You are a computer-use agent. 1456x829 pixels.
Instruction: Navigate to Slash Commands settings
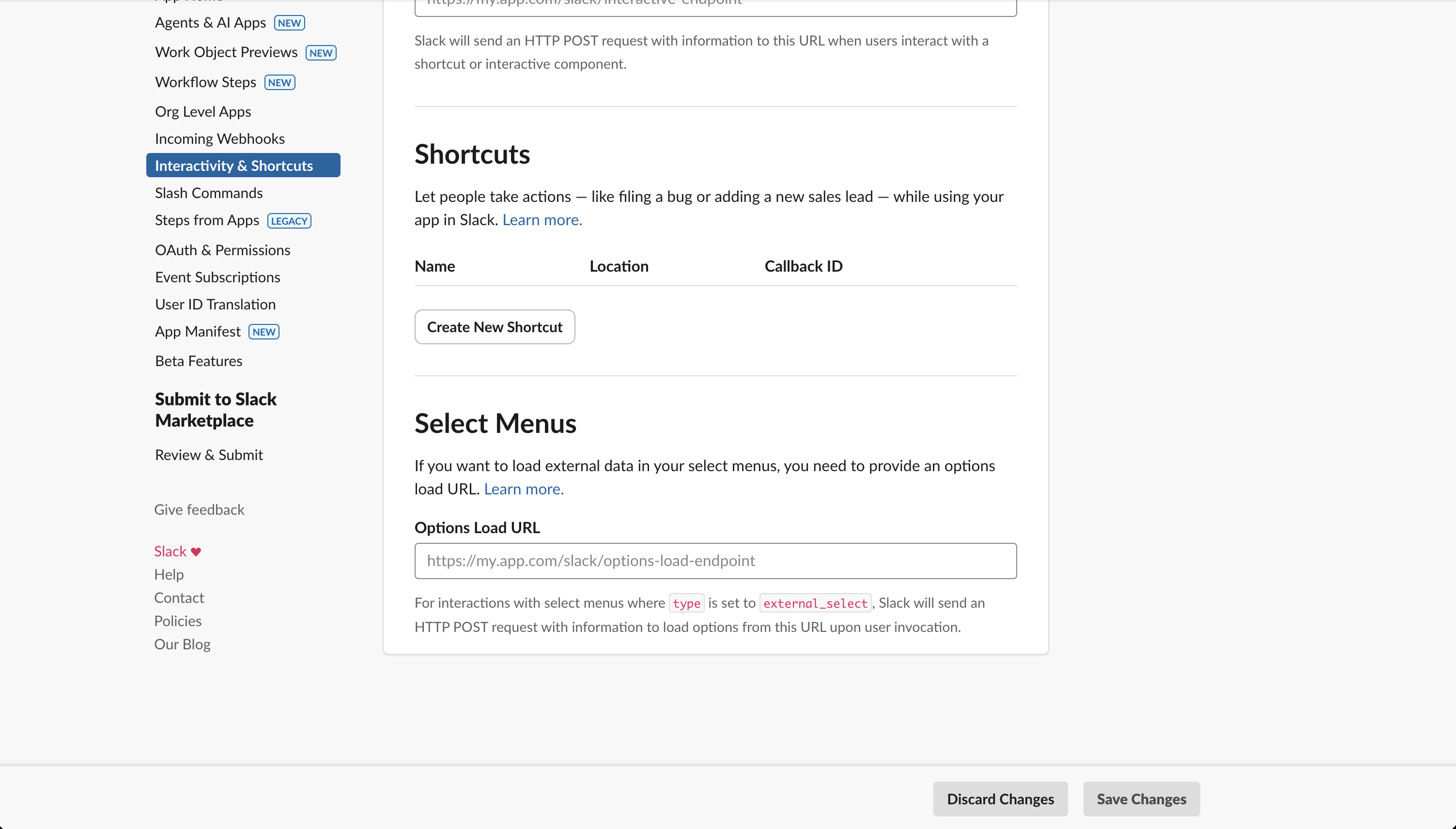(208, 192)
